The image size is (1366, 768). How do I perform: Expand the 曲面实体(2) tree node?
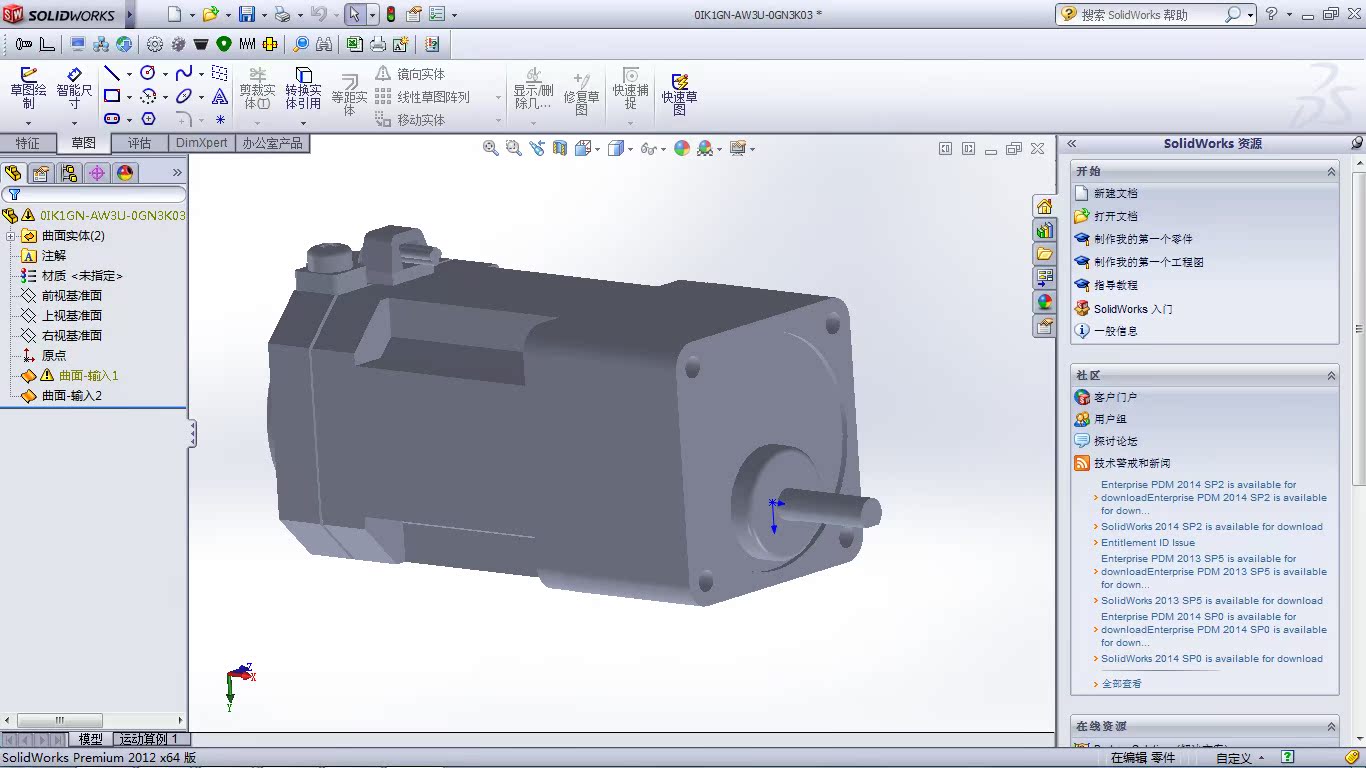(x=11, y=236)
